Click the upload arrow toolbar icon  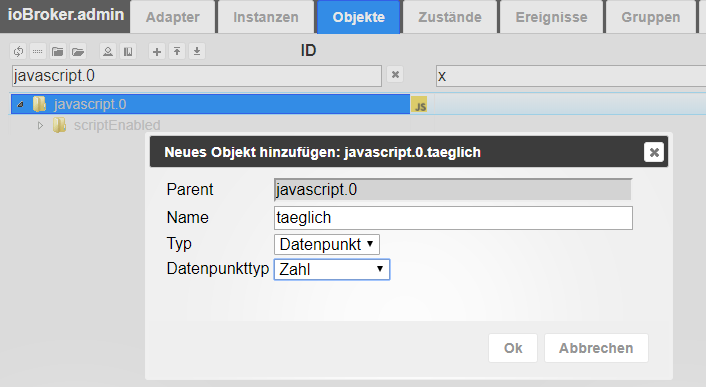point(177,51)
